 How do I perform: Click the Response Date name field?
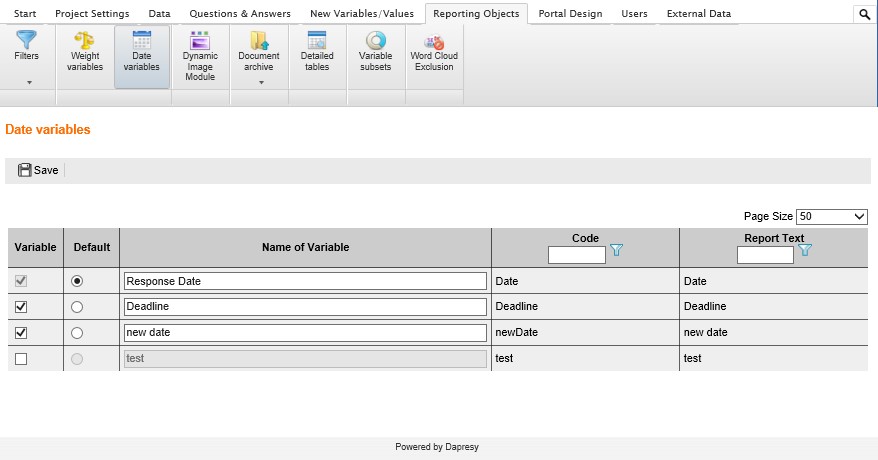(304, 281)
